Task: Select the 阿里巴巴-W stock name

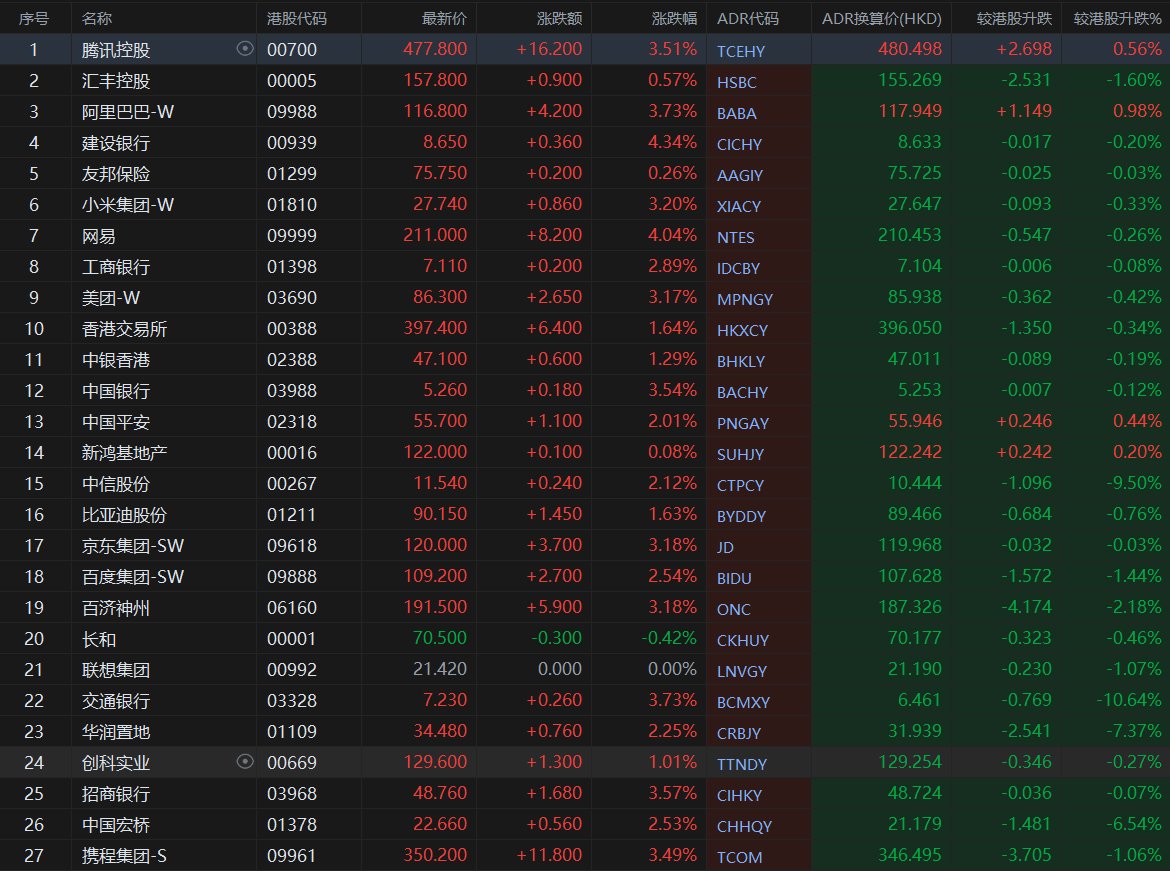Action: 128,112
